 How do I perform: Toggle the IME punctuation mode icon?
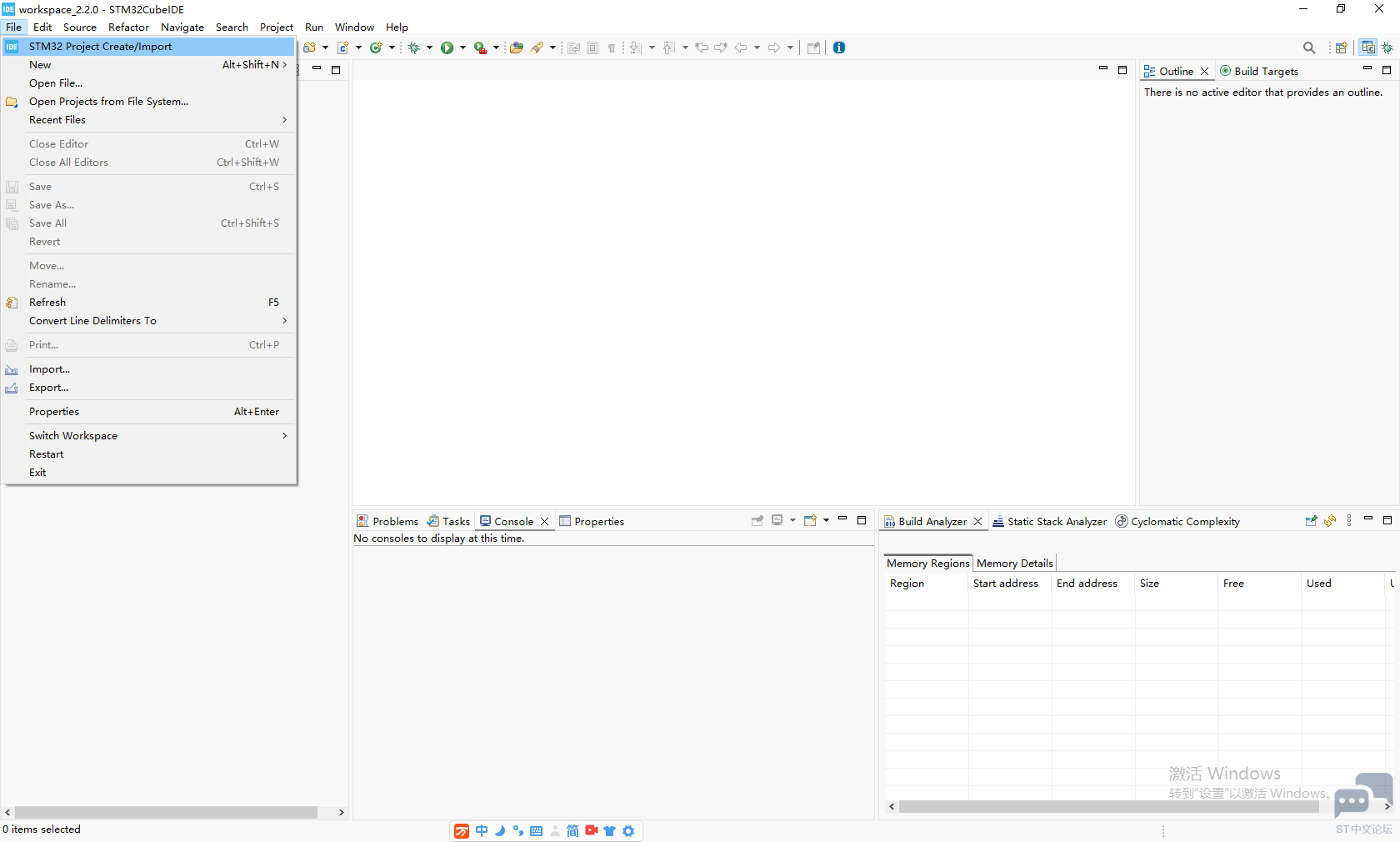point(518,830)
